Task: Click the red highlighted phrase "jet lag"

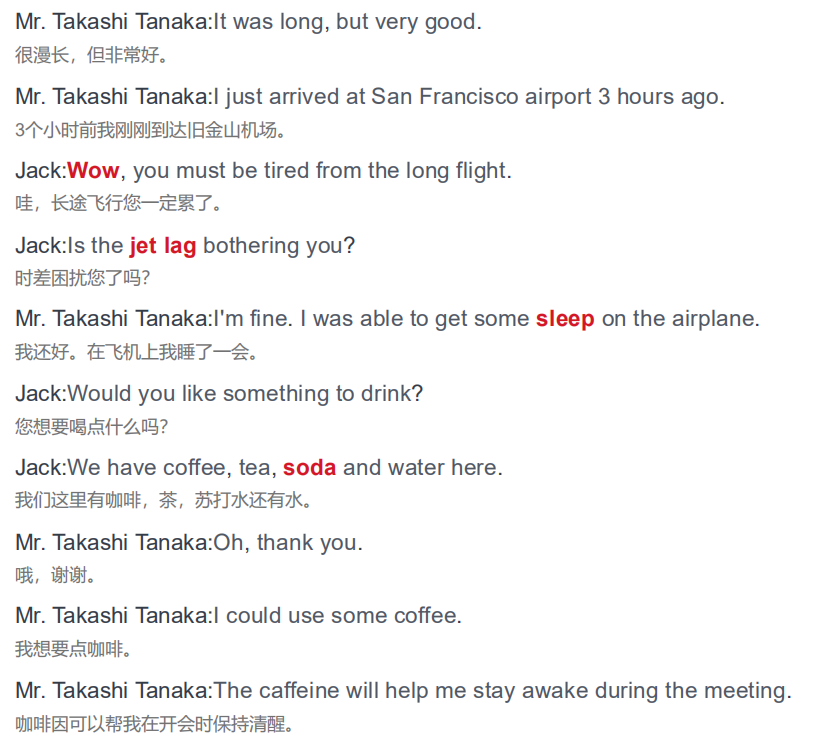Action: coord(163,246)
